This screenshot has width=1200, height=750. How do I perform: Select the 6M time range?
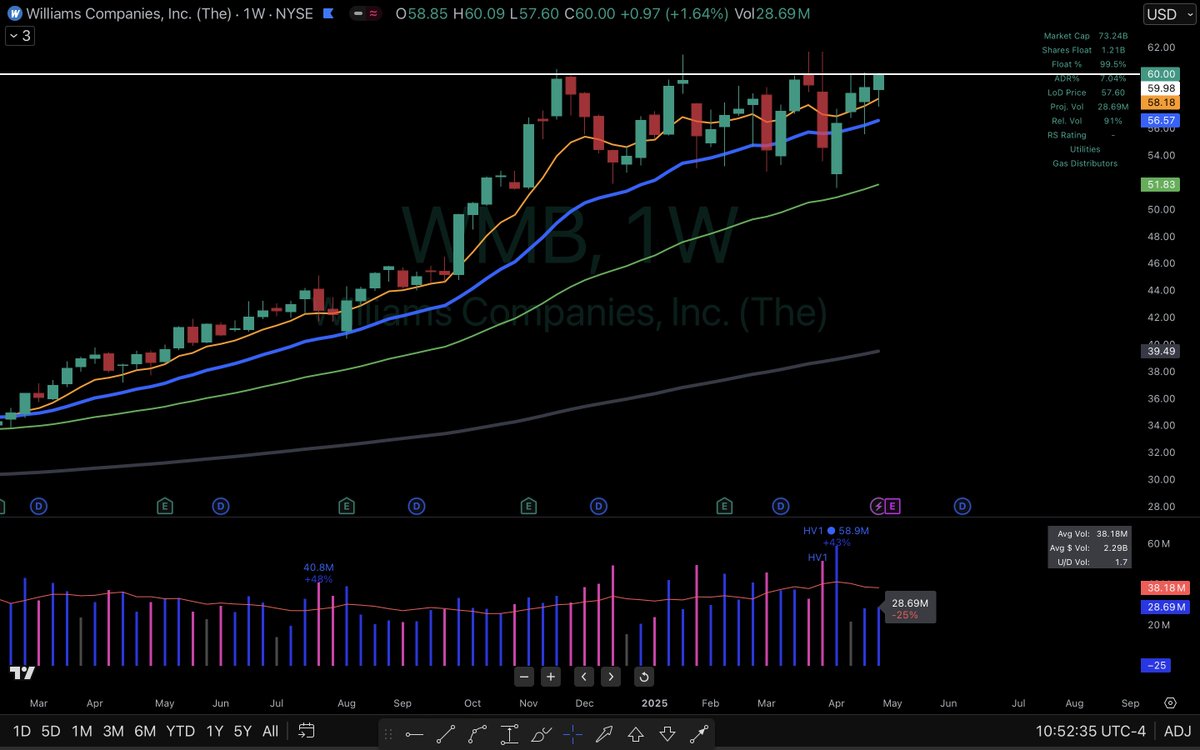point(145,730)
